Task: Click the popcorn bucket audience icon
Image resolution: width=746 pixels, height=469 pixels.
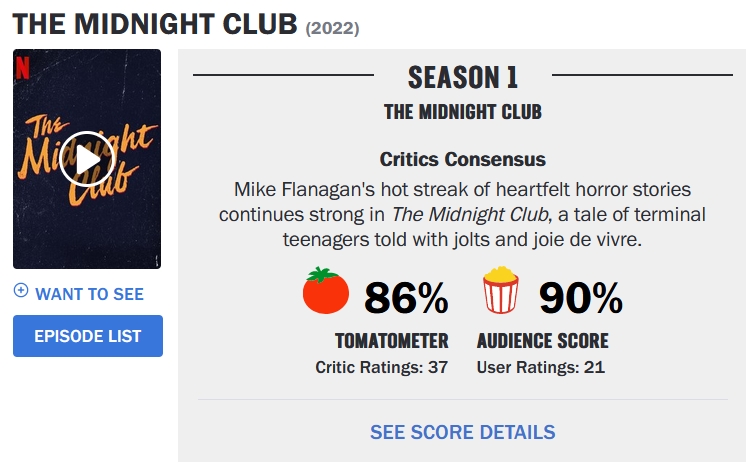Action: (x=500, y=291)
